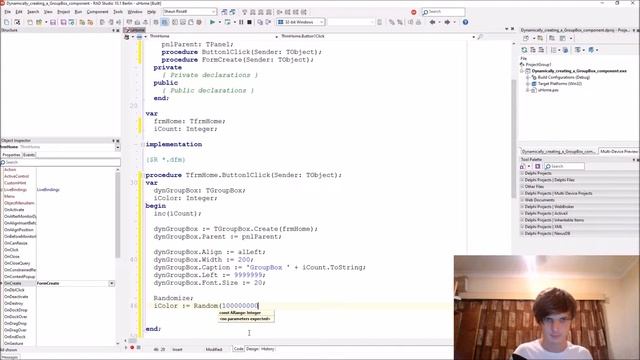
Task: Click the Object Inspector vertical scrollbar
Action: point(118,214)
